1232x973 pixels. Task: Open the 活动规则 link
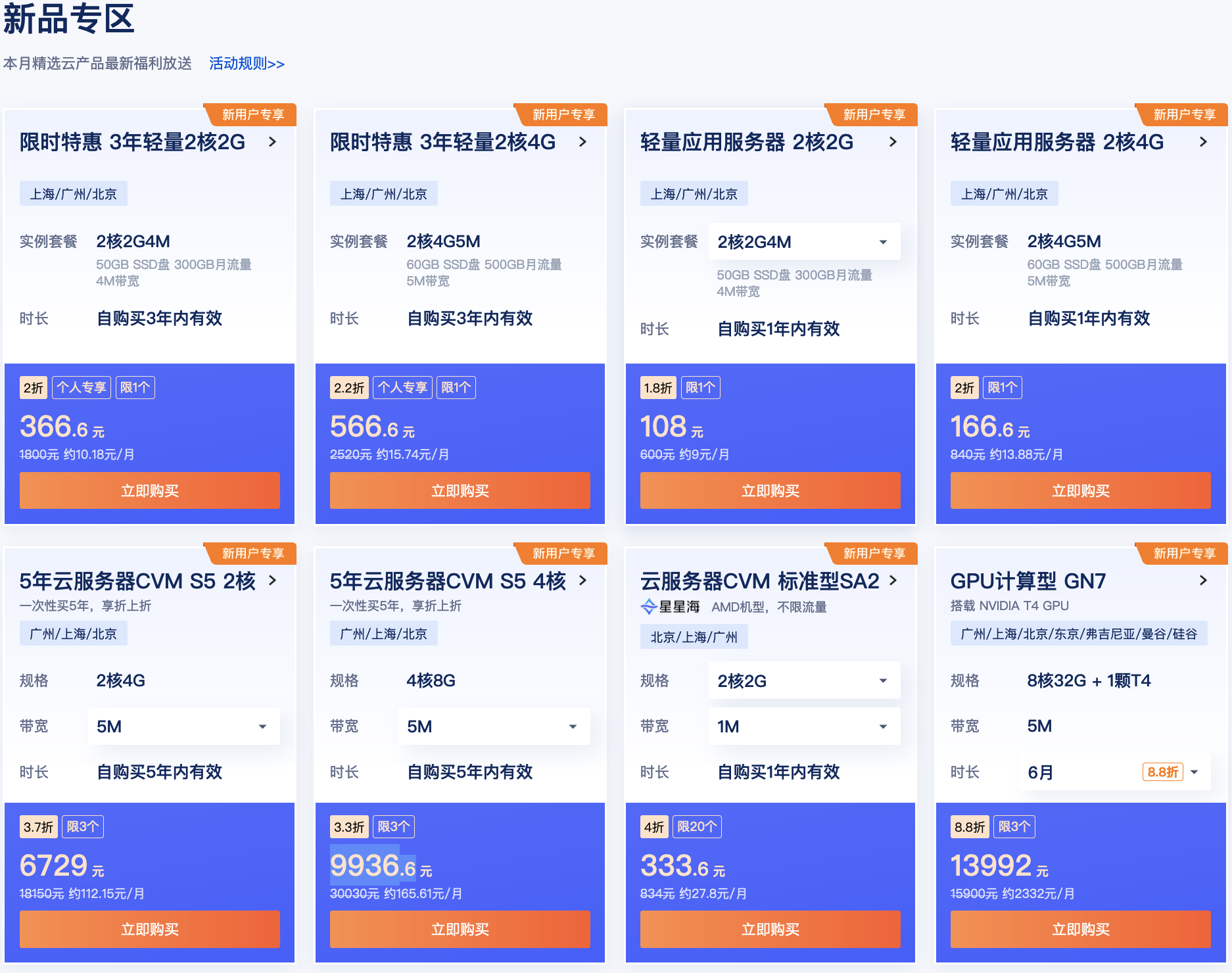point(246,63)
